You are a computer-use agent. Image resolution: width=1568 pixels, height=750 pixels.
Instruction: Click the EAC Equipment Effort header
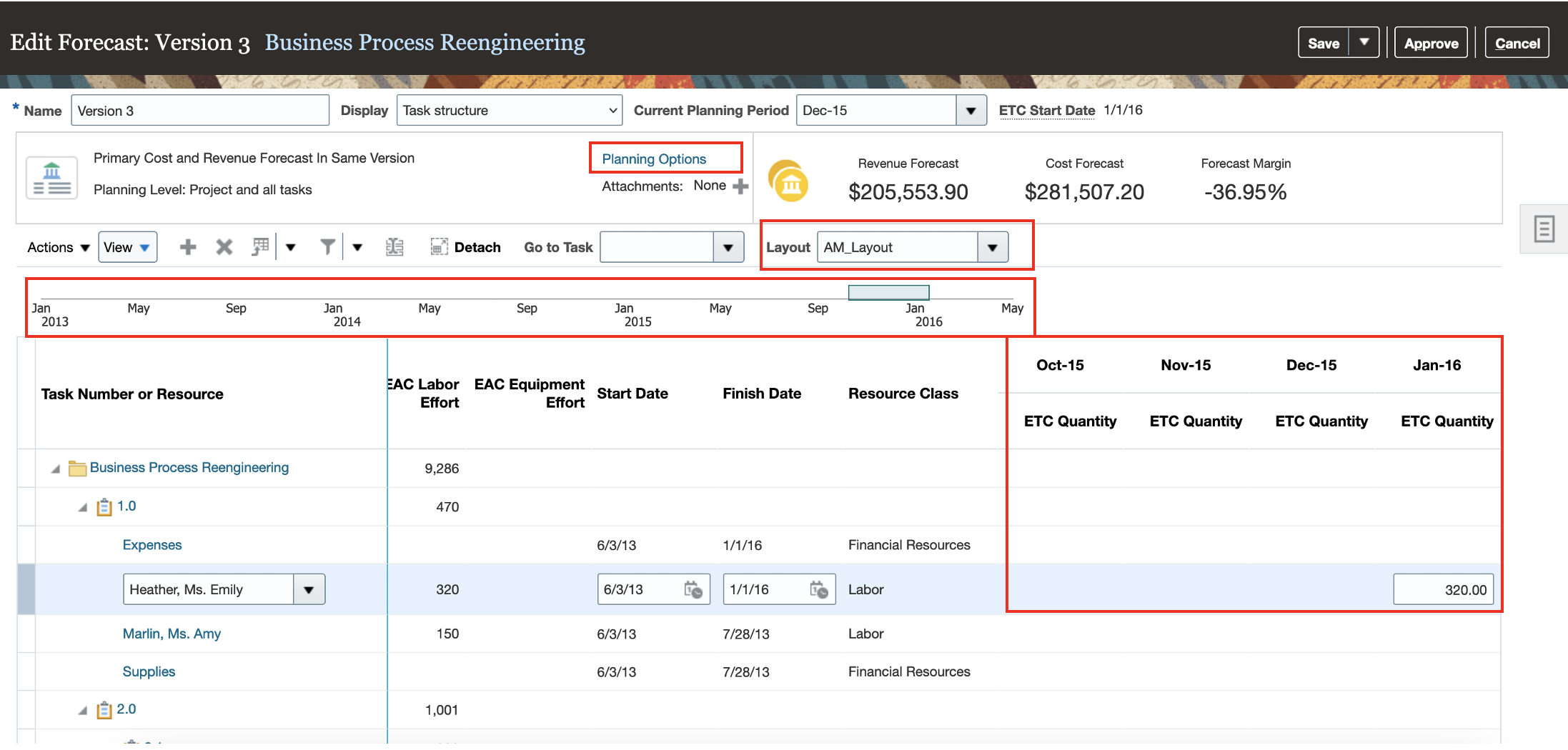click(x=530, y=394)
